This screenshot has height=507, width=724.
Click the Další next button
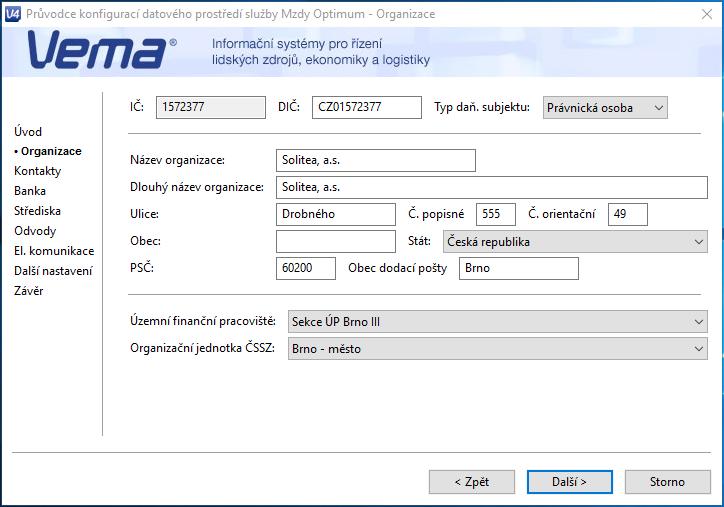pos(569,482)
